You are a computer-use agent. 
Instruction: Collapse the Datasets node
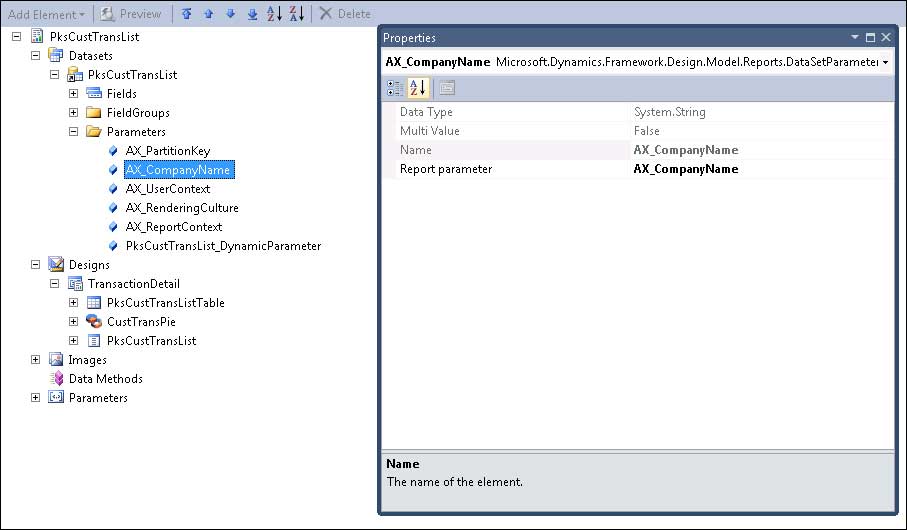[35, 56]
